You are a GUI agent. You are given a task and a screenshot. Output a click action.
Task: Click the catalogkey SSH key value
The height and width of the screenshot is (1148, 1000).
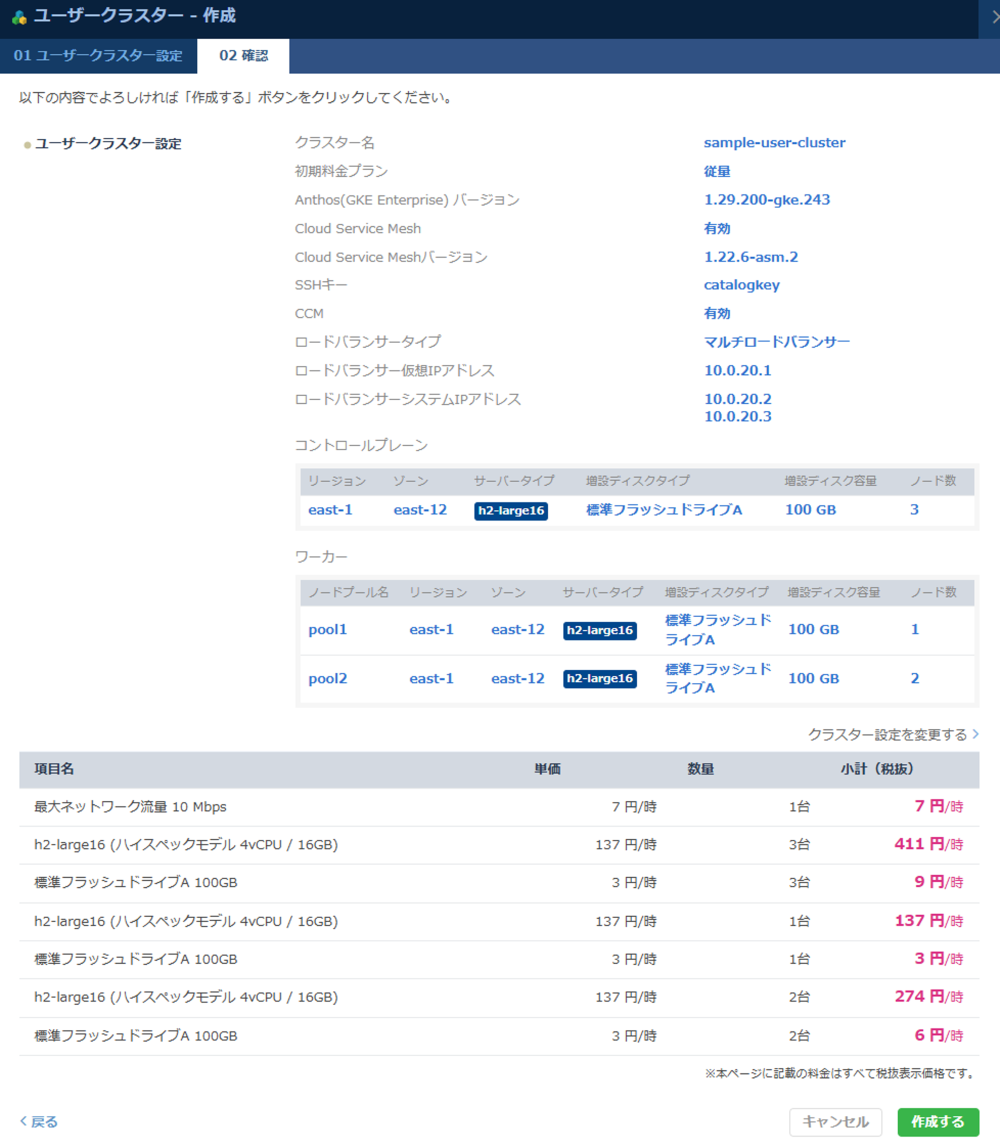point(741,285)
